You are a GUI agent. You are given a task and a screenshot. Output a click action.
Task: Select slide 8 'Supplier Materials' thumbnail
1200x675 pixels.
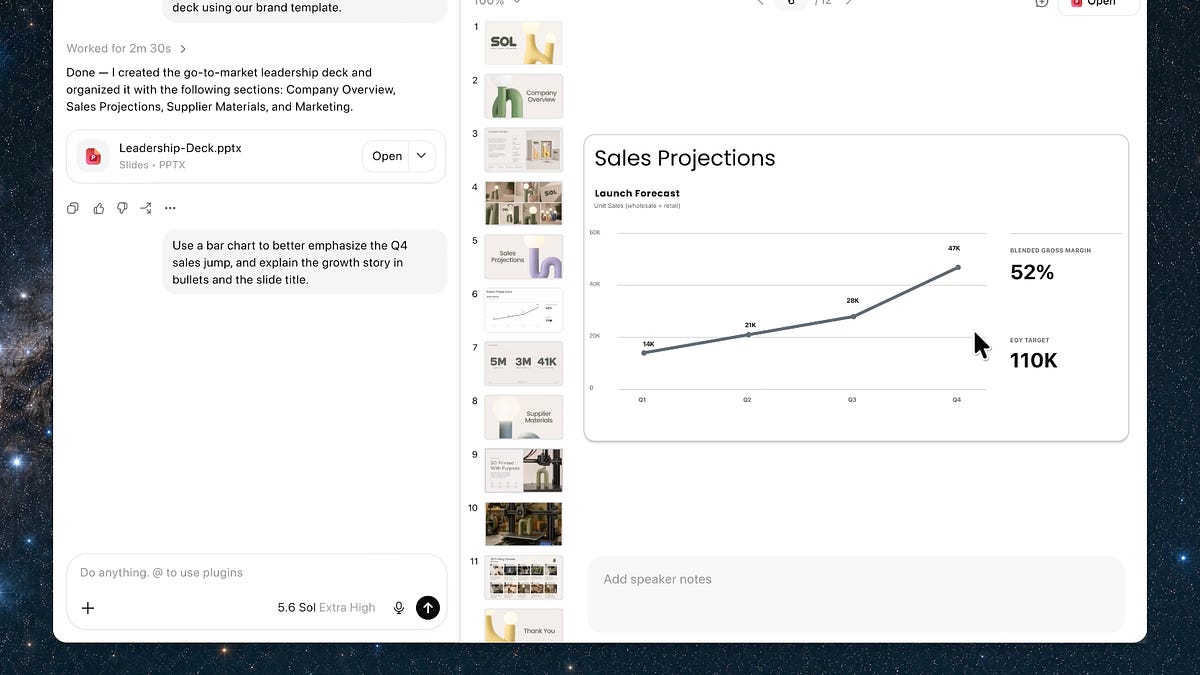tap(523, 417)
